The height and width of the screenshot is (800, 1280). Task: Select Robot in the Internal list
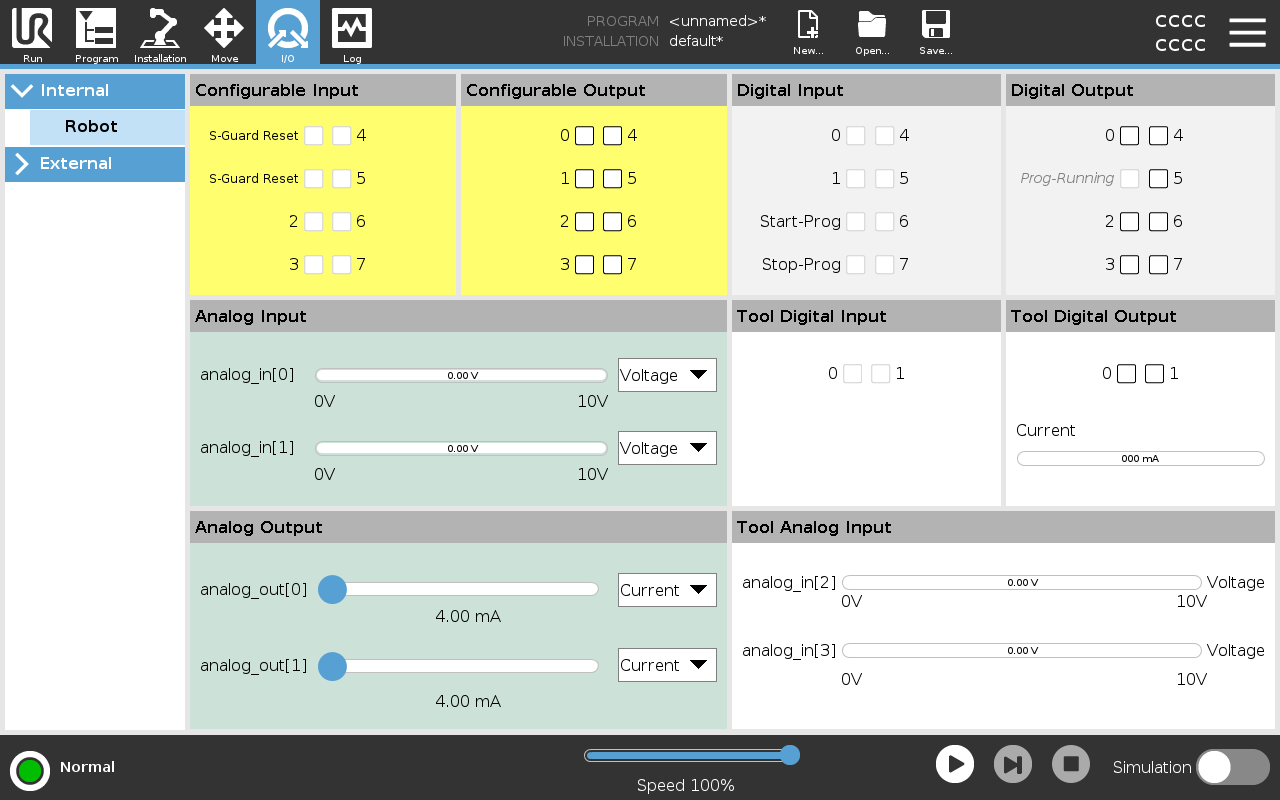tap(106, 127)
